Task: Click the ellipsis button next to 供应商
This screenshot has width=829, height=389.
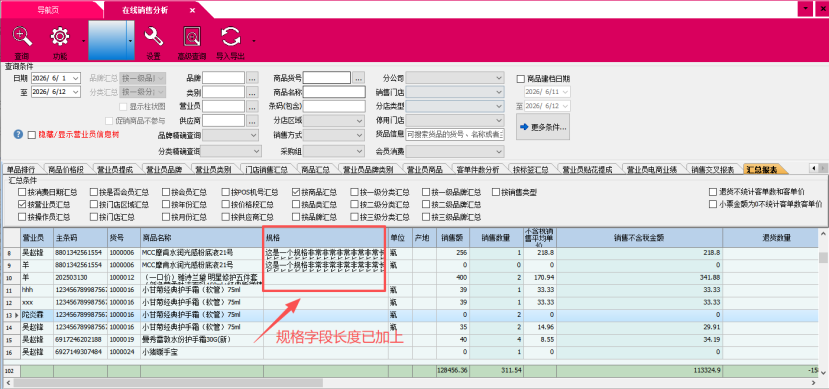Action: point(252,121)
